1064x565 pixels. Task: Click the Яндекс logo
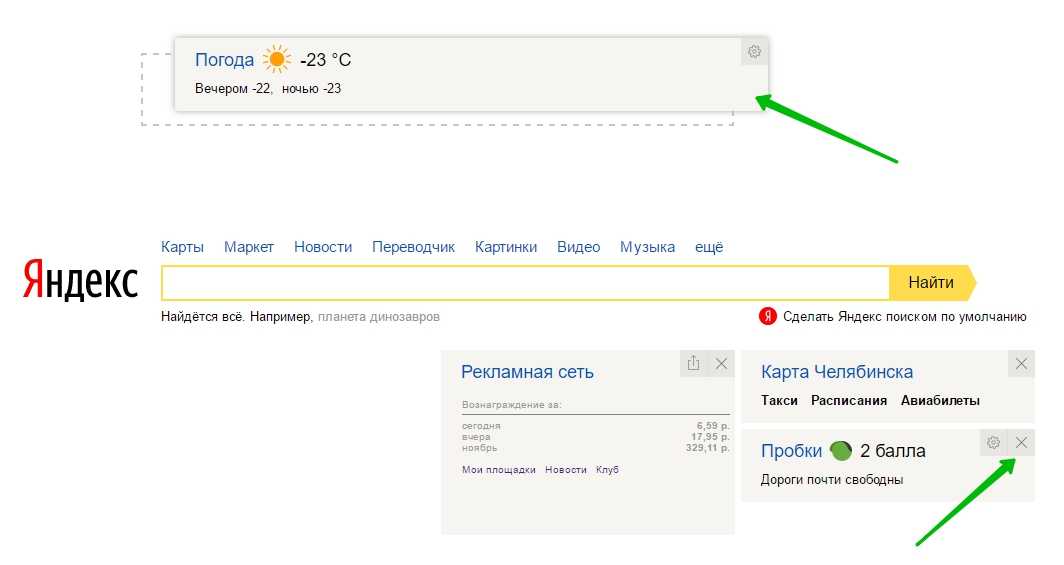tap(80, 282)
